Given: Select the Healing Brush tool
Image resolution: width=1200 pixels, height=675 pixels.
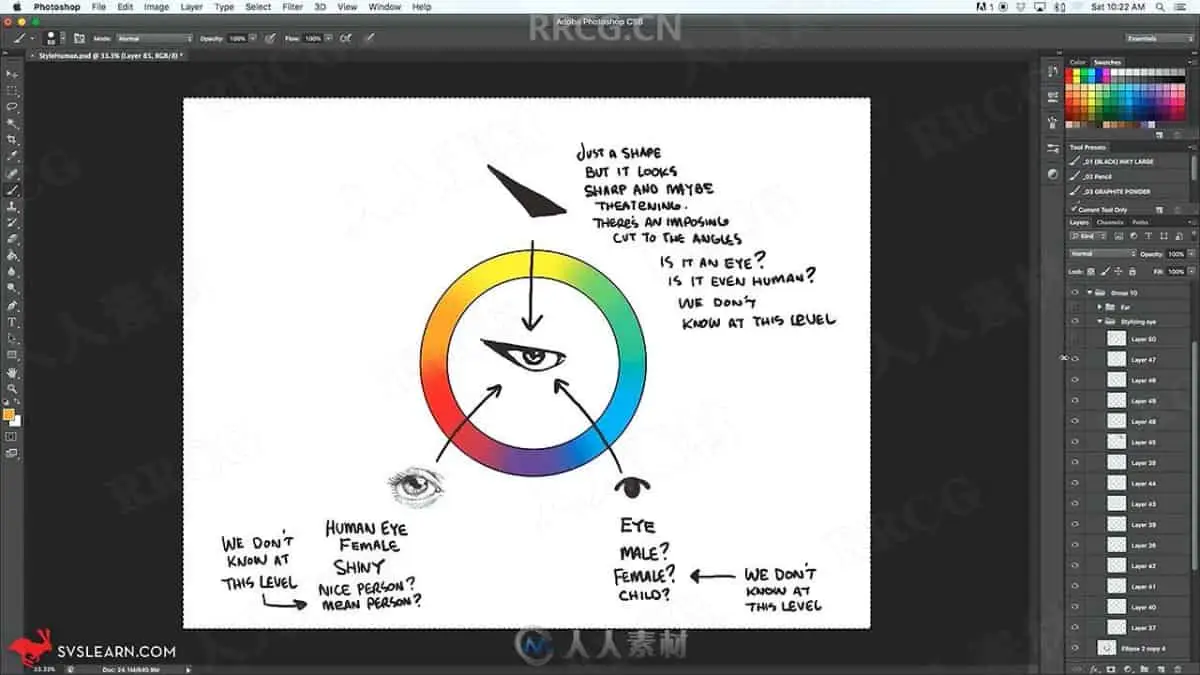Looking at the screenshot, I should 12,173.
